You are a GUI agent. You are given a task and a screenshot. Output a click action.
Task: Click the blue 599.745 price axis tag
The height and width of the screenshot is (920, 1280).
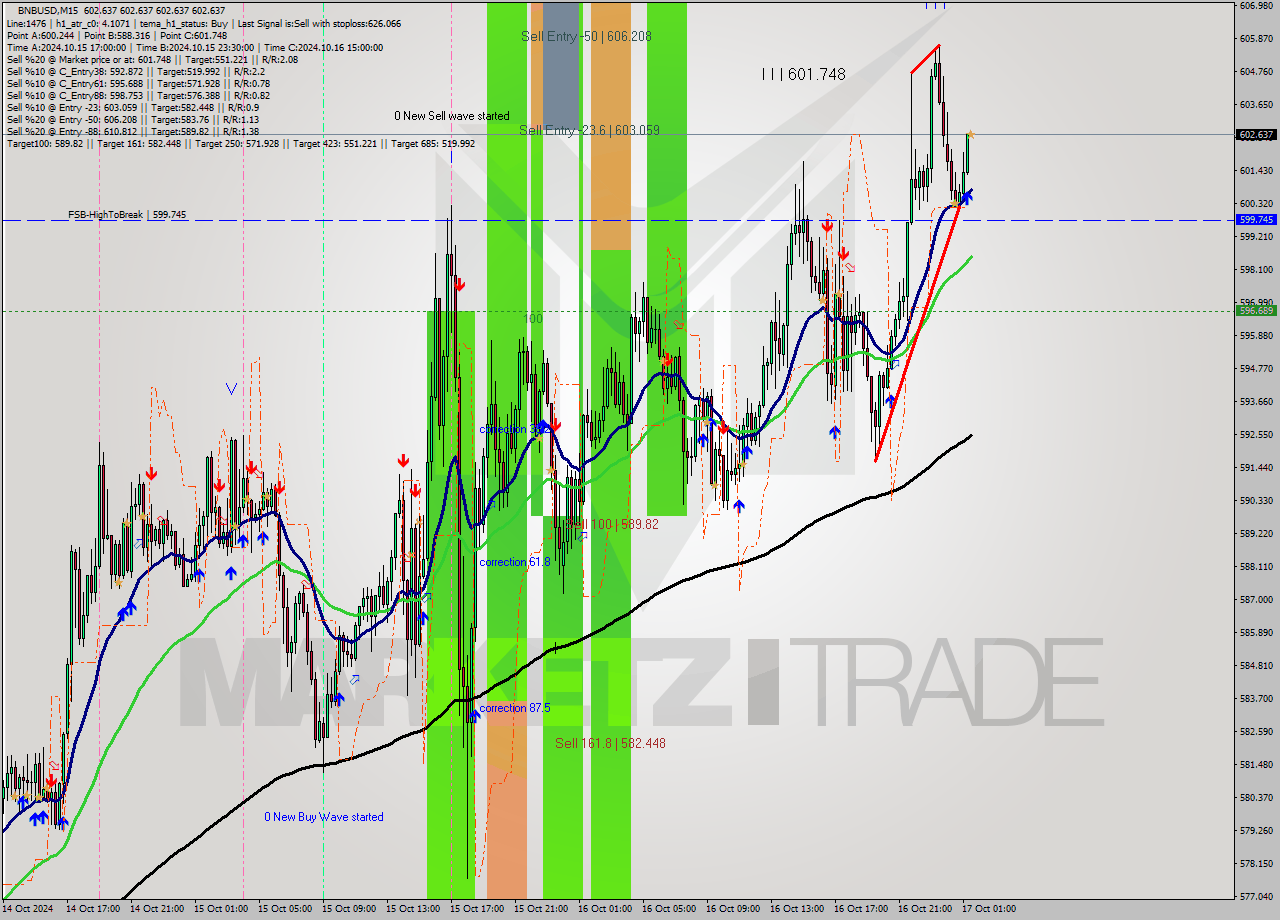[1256, 219]
